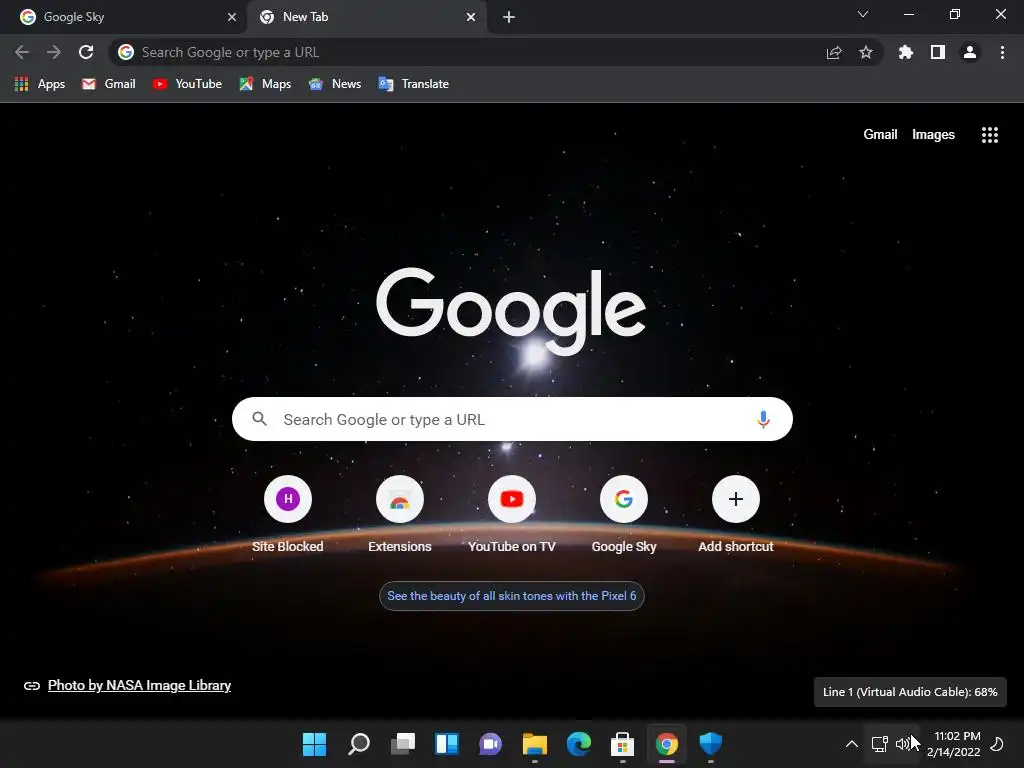Open the Google Sky shortcut tile
Screen dimensions: 1024x768
point(624,514)
